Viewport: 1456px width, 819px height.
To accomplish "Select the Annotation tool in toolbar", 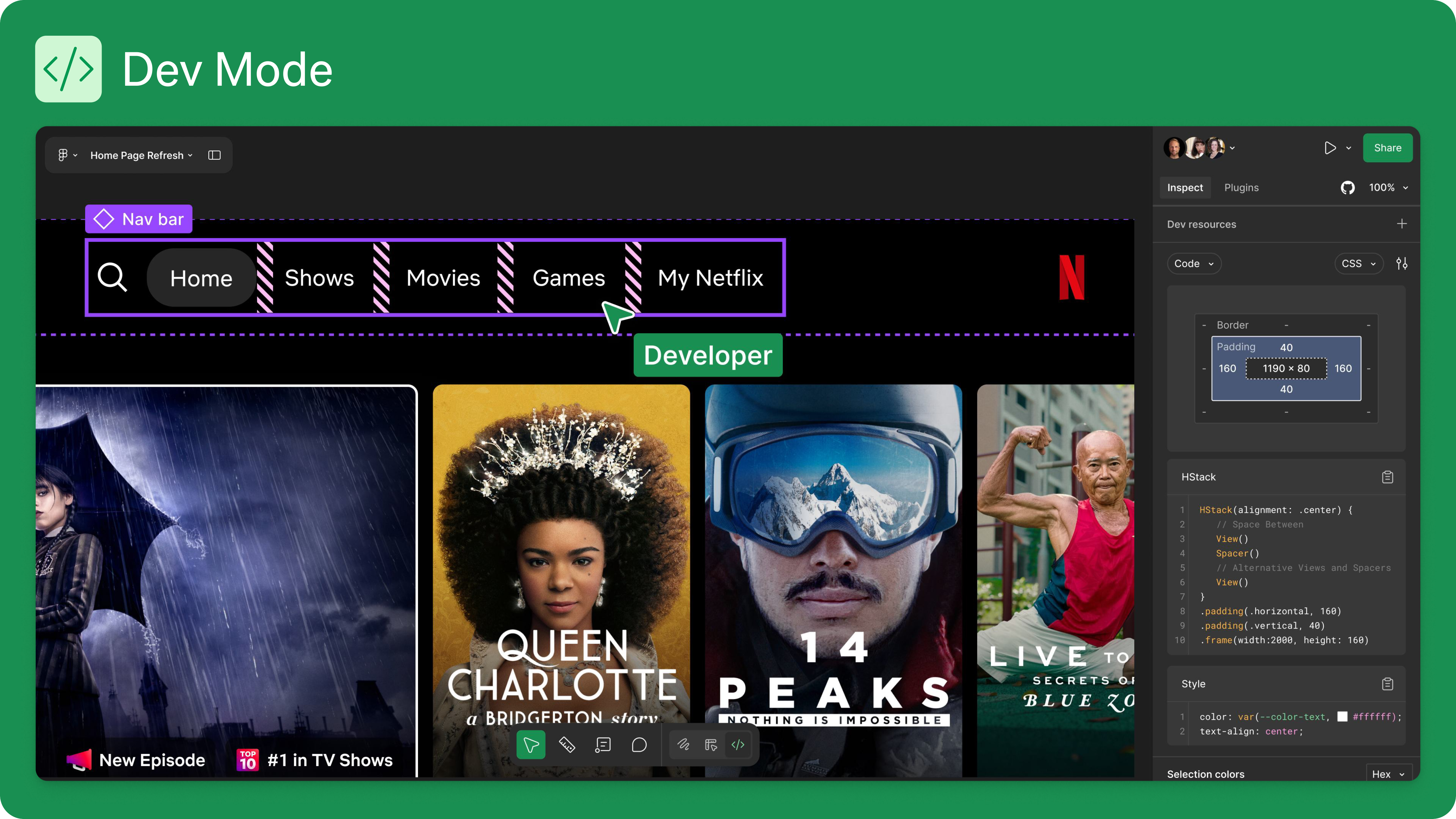I will tap(603, 745).
